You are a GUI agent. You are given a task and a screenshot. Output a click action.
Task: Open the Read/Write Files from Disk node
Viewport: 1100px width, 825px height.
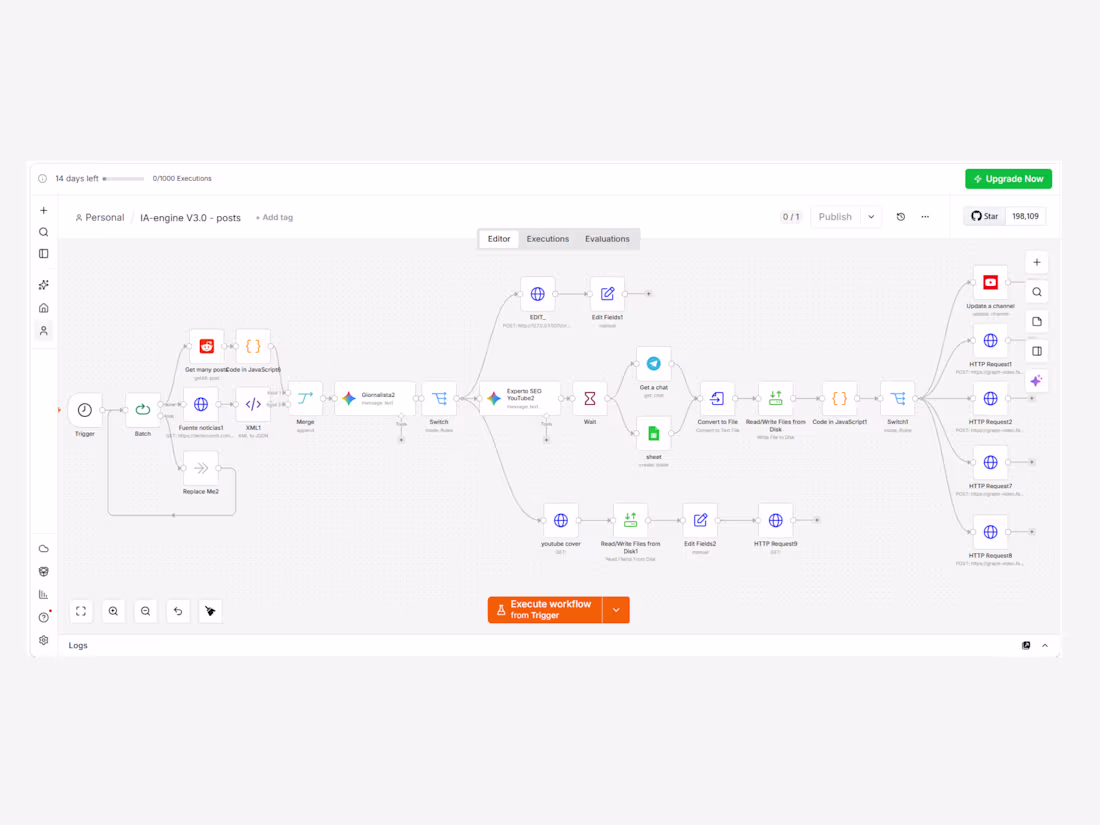coord(775,398)
